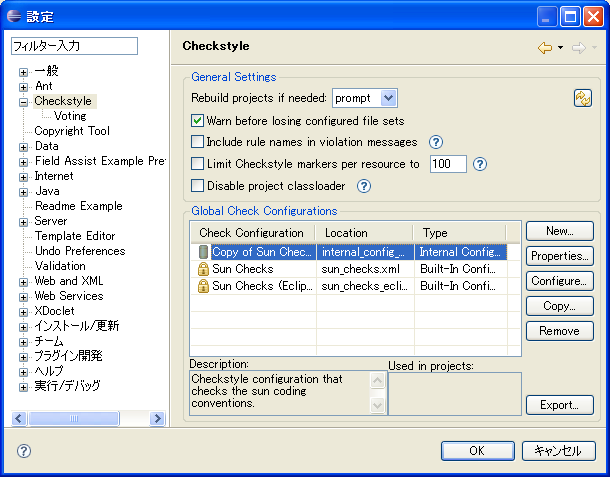Click help icon next to Disable project classloader
The image size is (610, 477).
point(364,185)
